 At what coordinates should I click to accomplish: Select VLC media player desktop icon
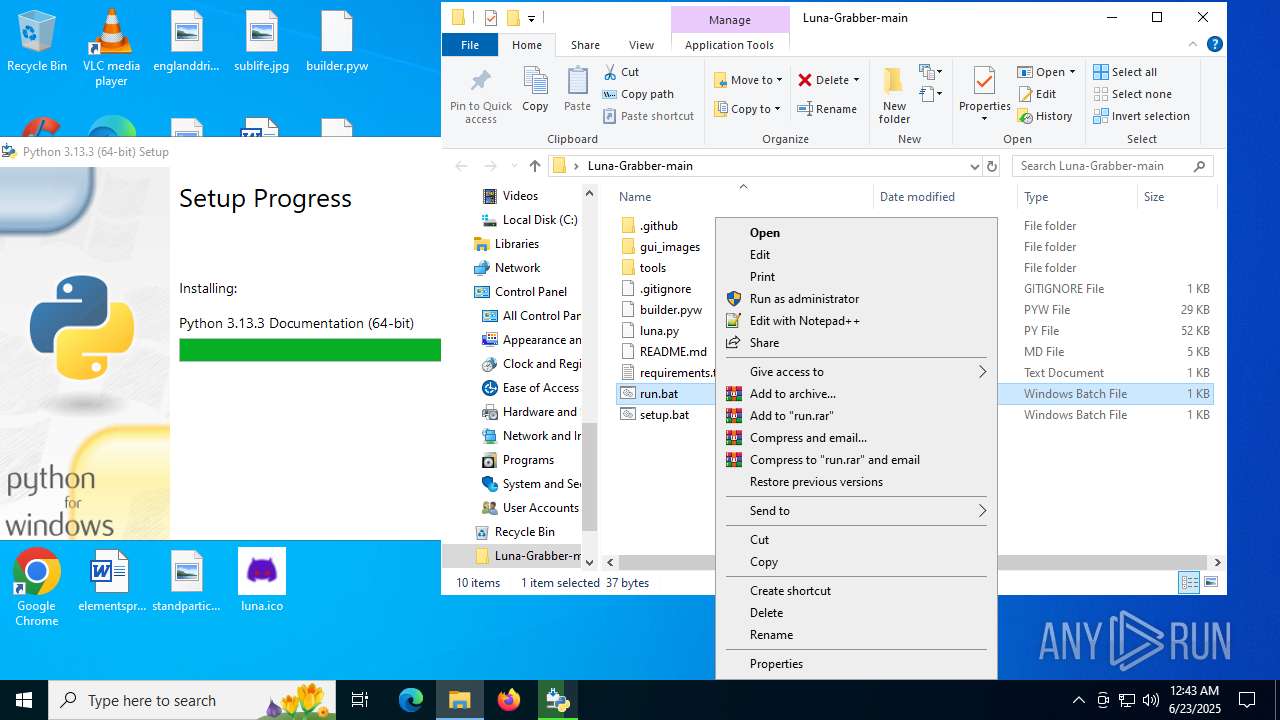[x=111, y=47]
